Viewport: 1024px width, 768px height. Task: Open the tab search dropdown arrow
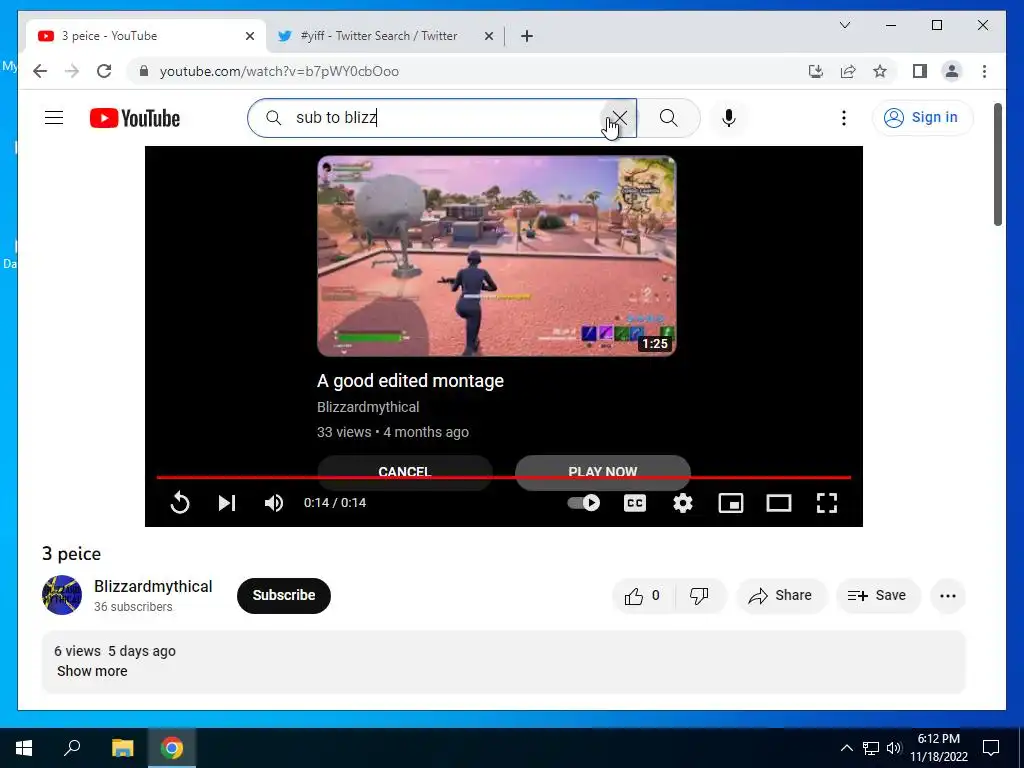[844, 25]
